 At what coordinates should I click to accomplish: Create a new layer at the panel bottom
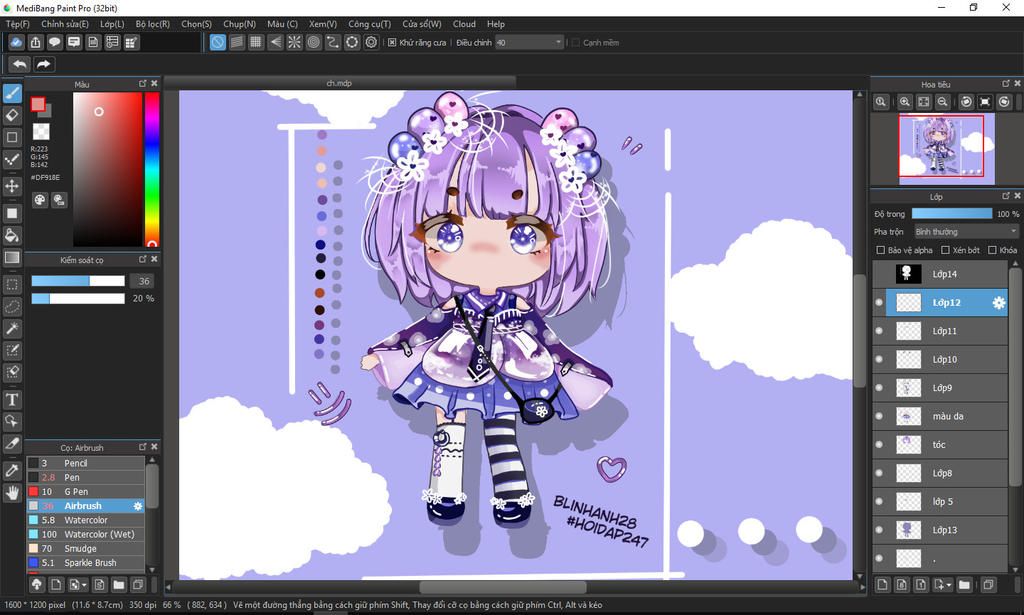882,584
